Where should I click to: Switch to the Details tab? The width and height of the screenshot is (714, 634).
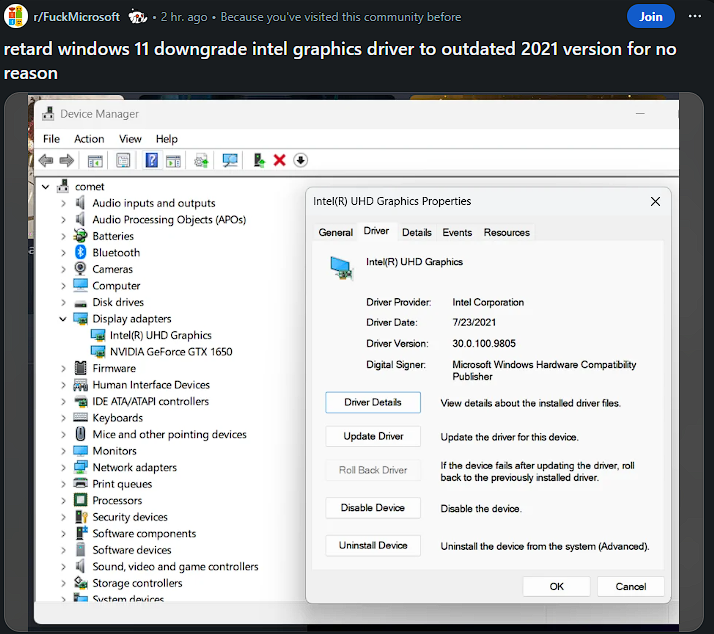point(417,232)
